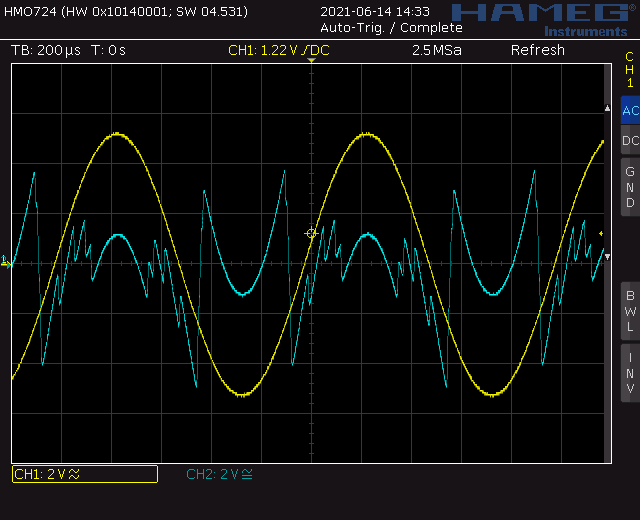This screenshot has width=640, height=520.
Task: Click the Auto-Trig. / Complete status text
Action: (x=379, y=28)
